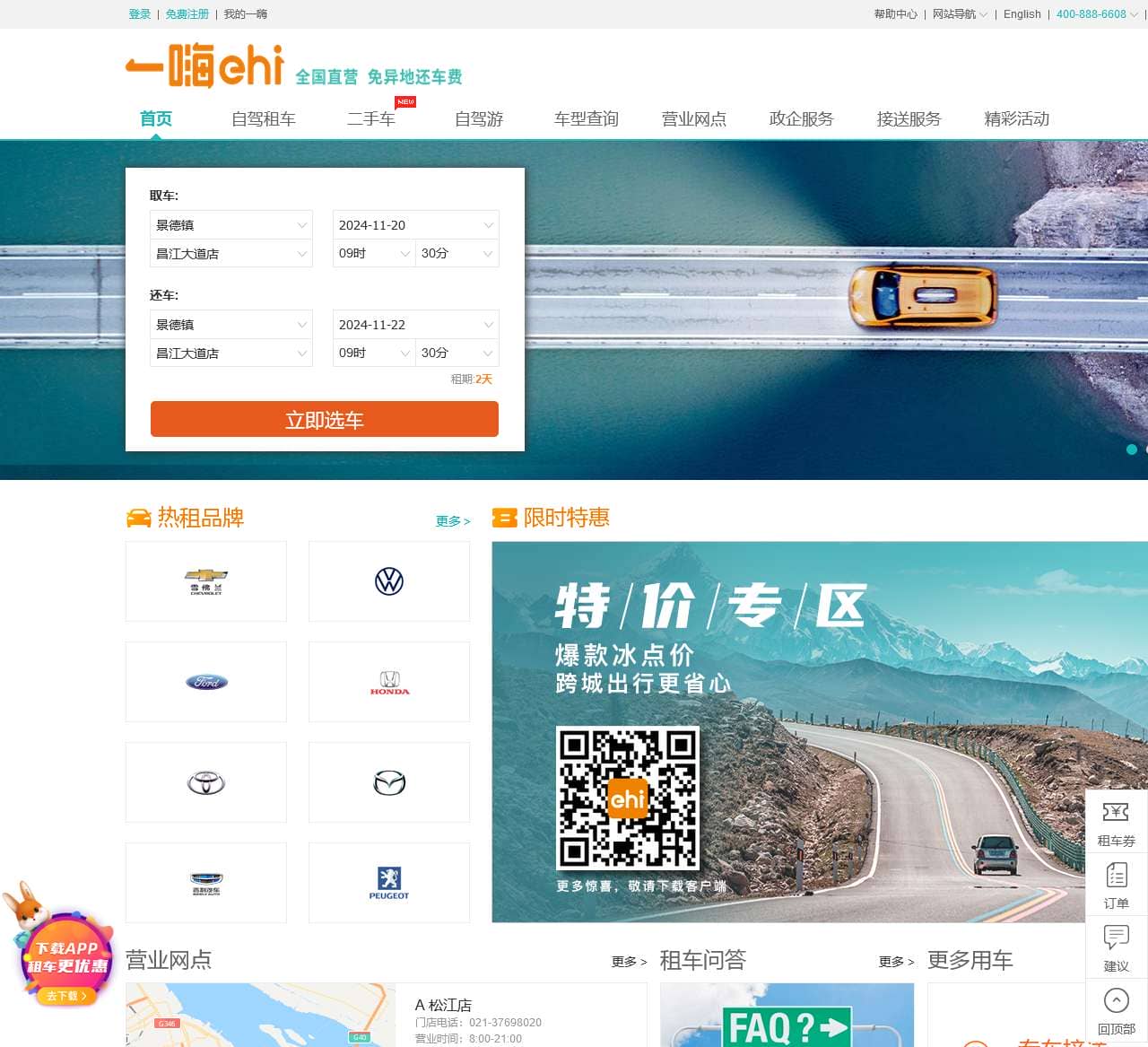The width and height of the screenshot is (1148, 1047).
Task: Open the Geely brand tile
Action: coord(206,883)
